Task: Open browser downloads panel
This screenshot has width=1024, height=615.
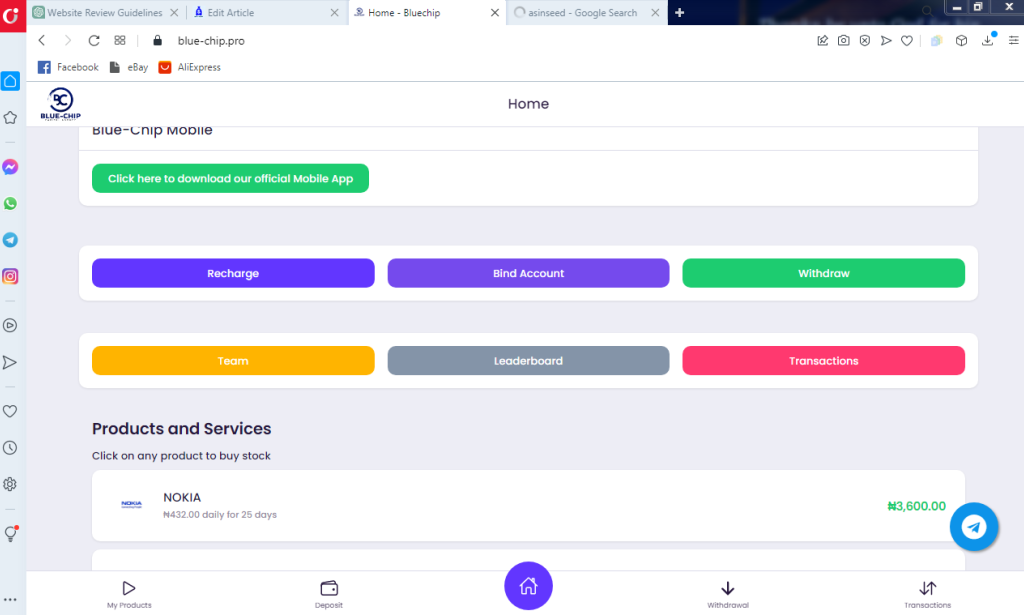Action: click(x=988, y=41)
